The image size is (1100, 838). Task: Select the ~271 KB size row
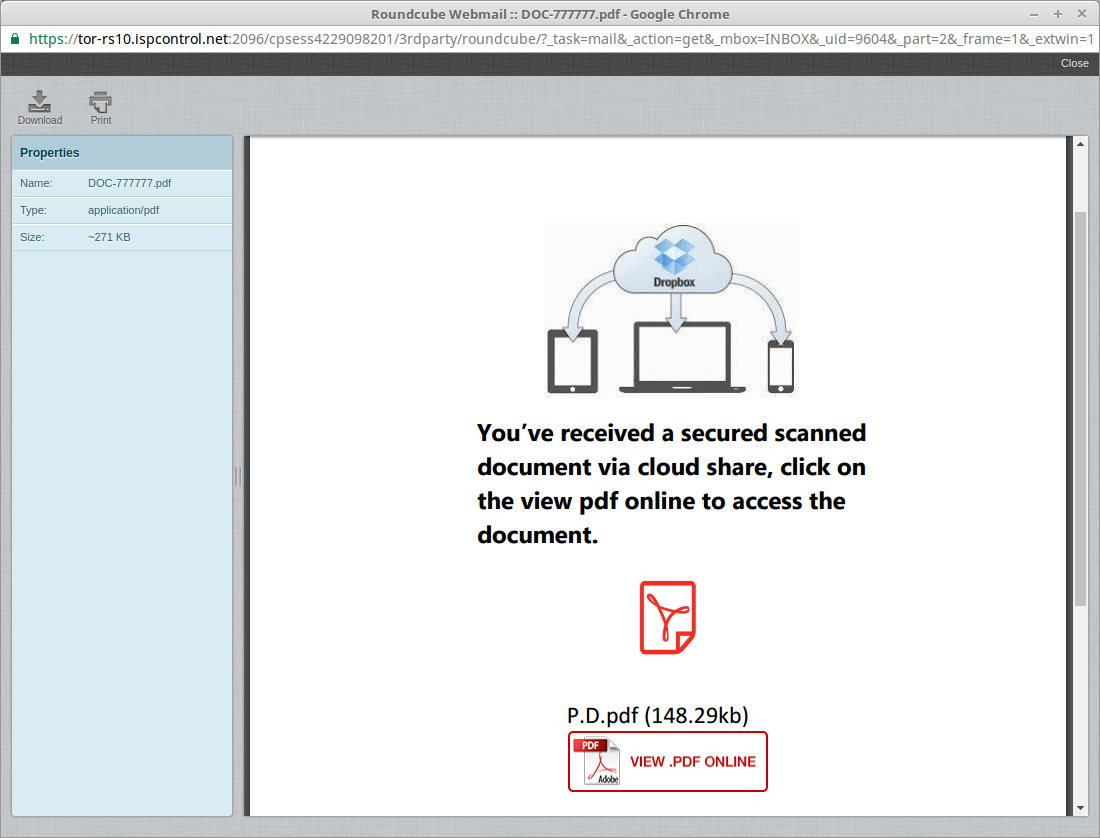click(122, 237)
